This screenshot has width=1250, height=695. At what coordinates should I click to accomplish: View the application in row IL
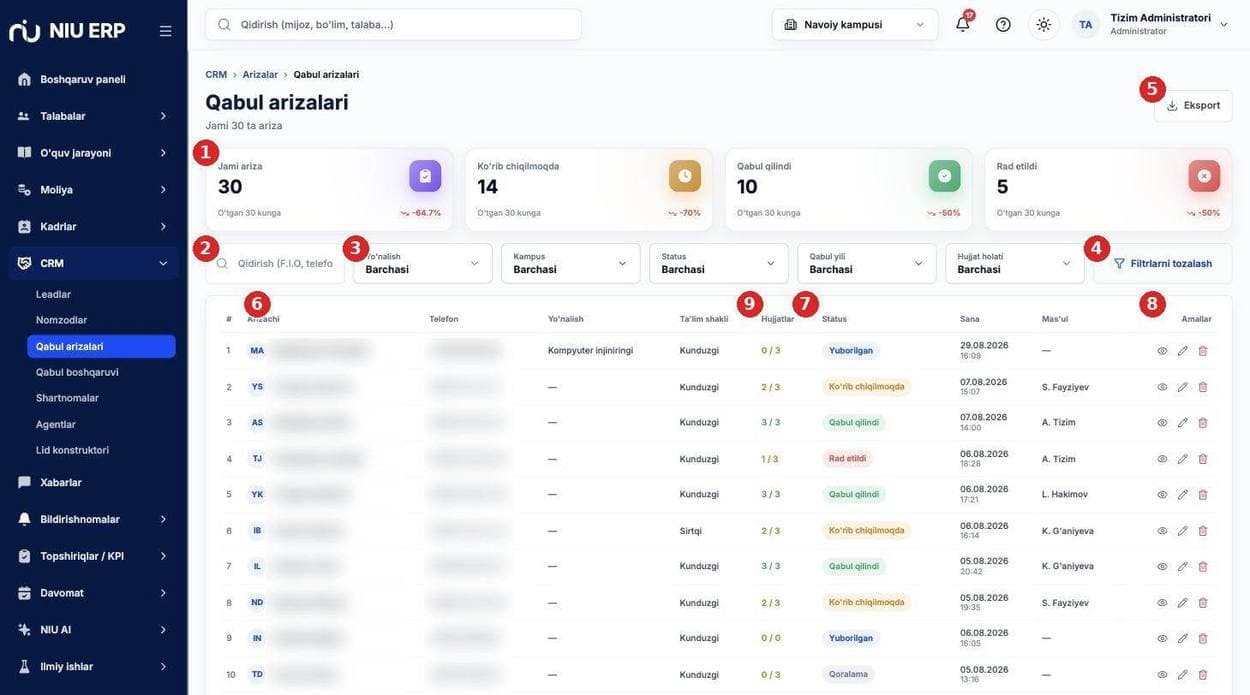point(1162,567)
